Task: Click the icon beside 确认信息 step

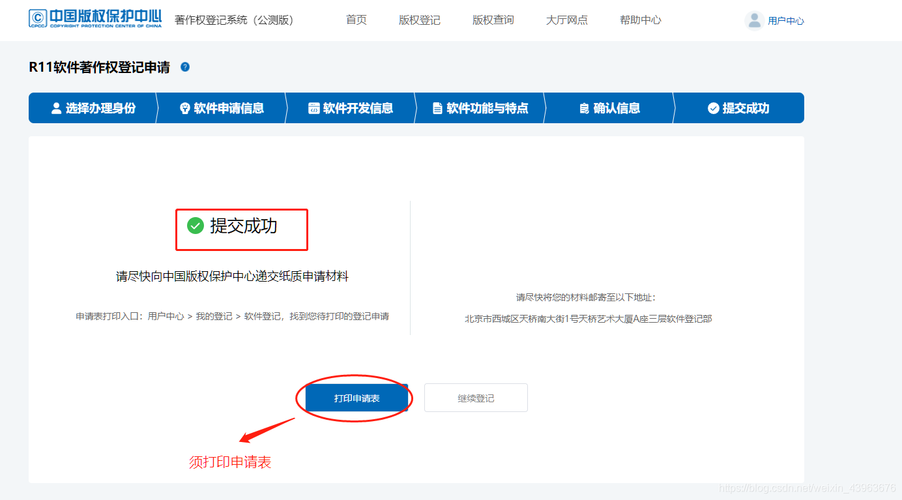Action: click(584, 108)
